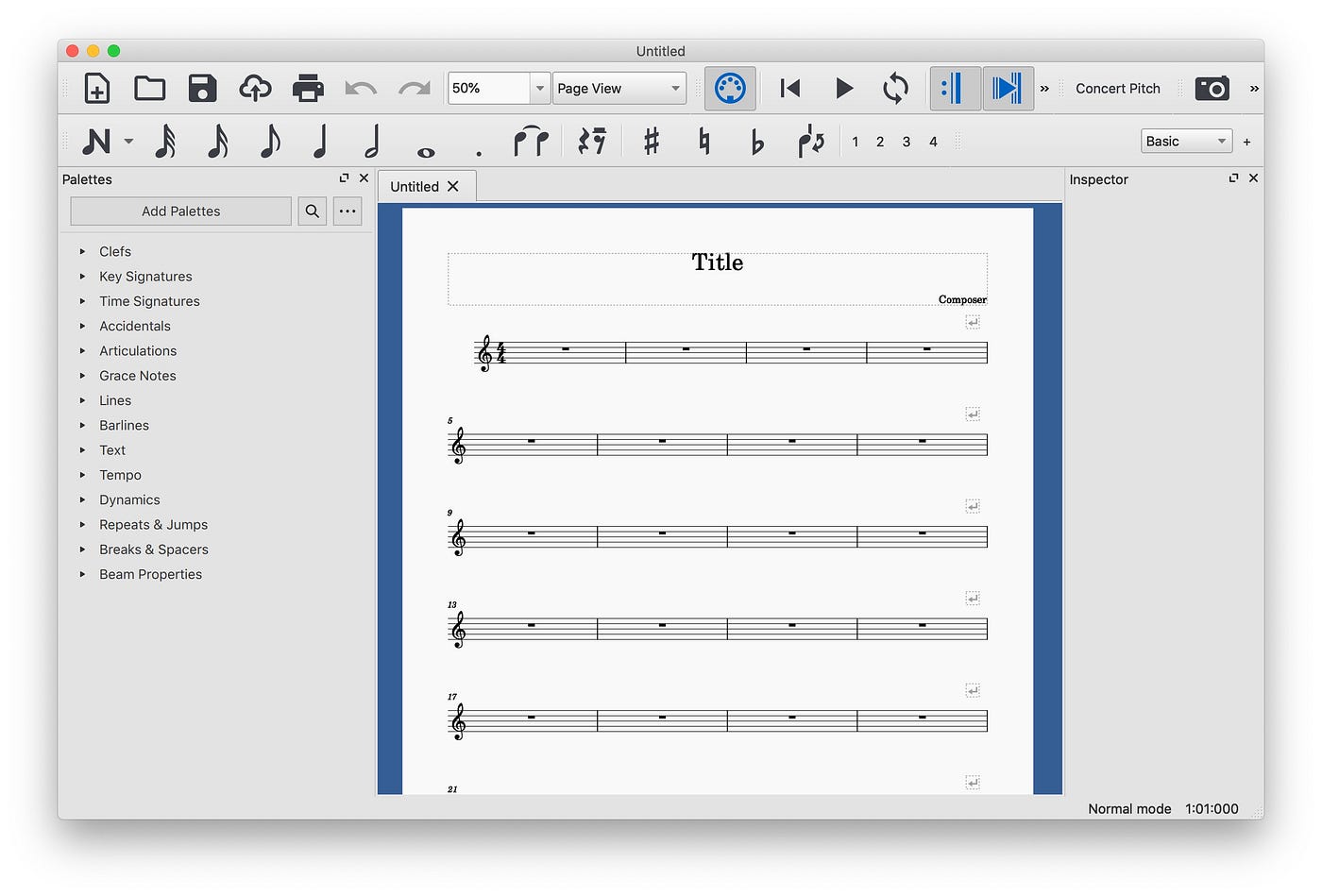Toggle note input mode
Image resolution: width=1322 pixels, height=896 pixels.
[x=97, y=141]
